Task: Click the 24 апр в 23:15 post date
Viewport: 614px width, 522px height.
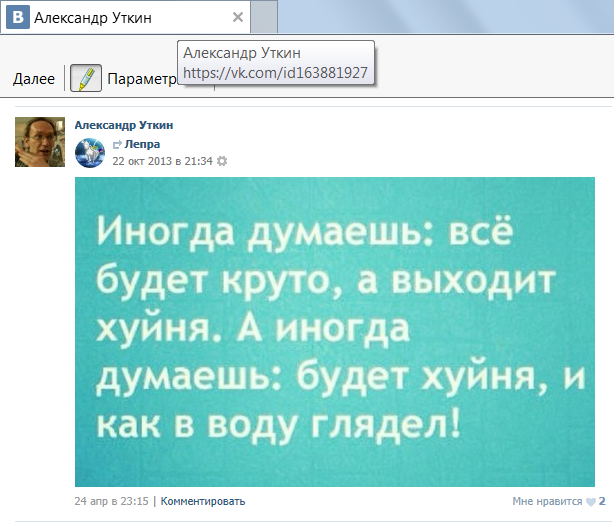Action: point(112,501)
